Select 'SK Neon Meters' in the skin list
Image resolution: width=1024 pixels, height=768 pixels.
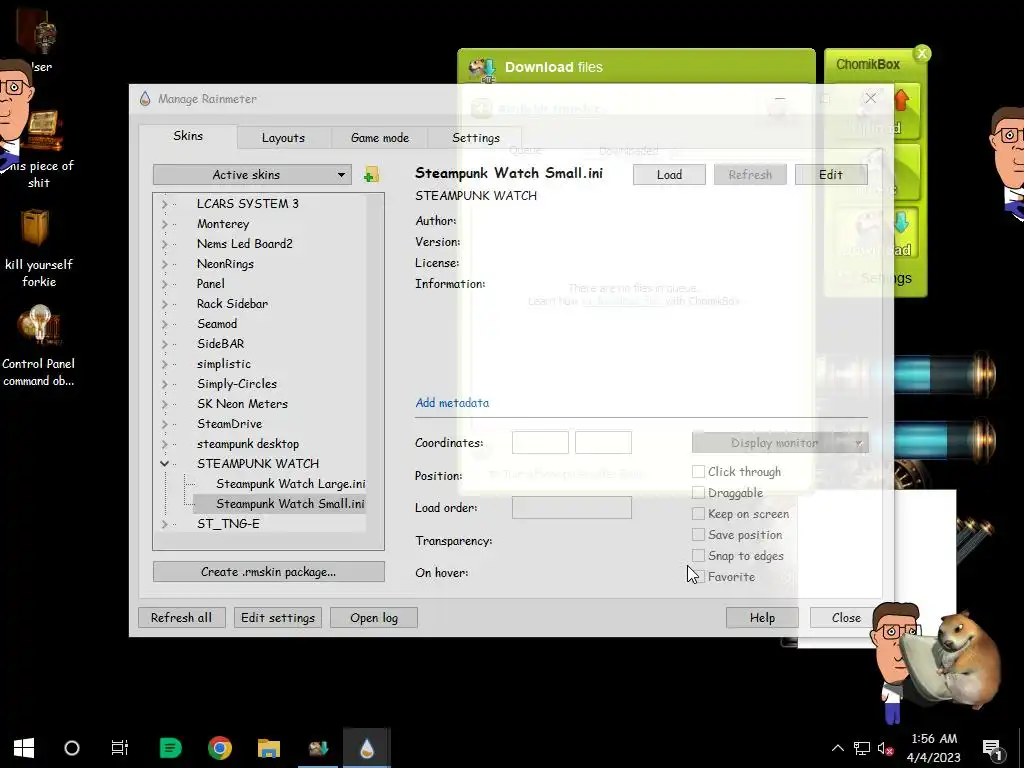pos(242,404)
